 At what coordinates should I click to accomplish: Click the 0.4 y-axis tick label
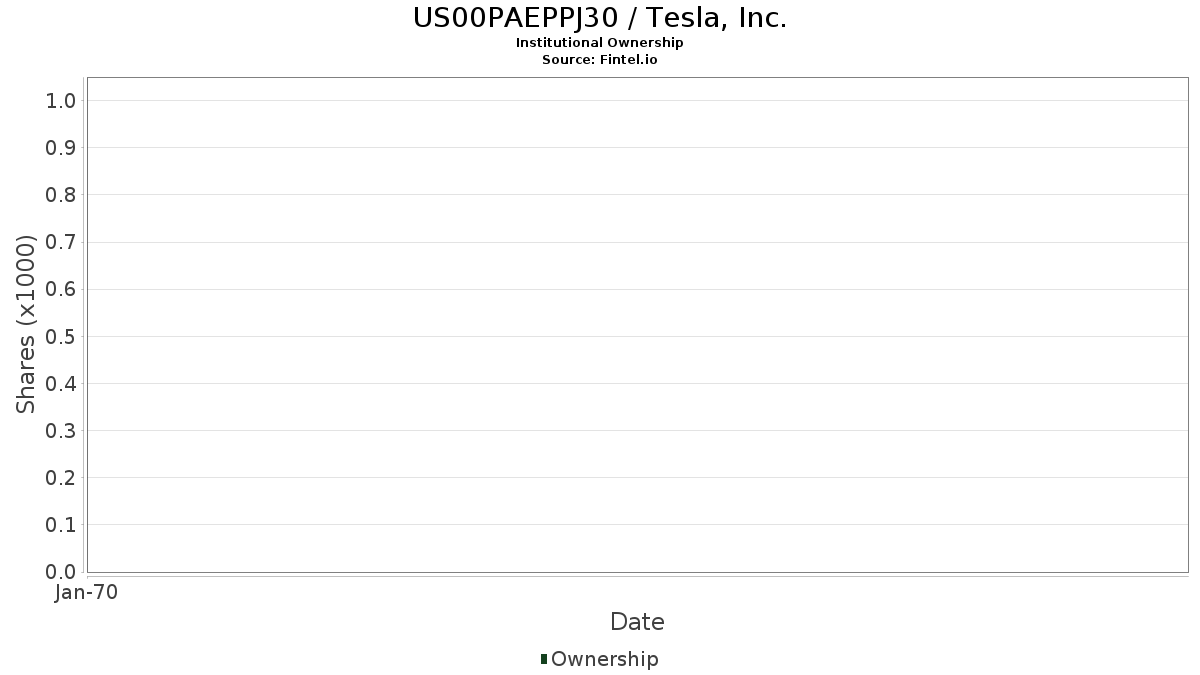[x=61, y=384]
